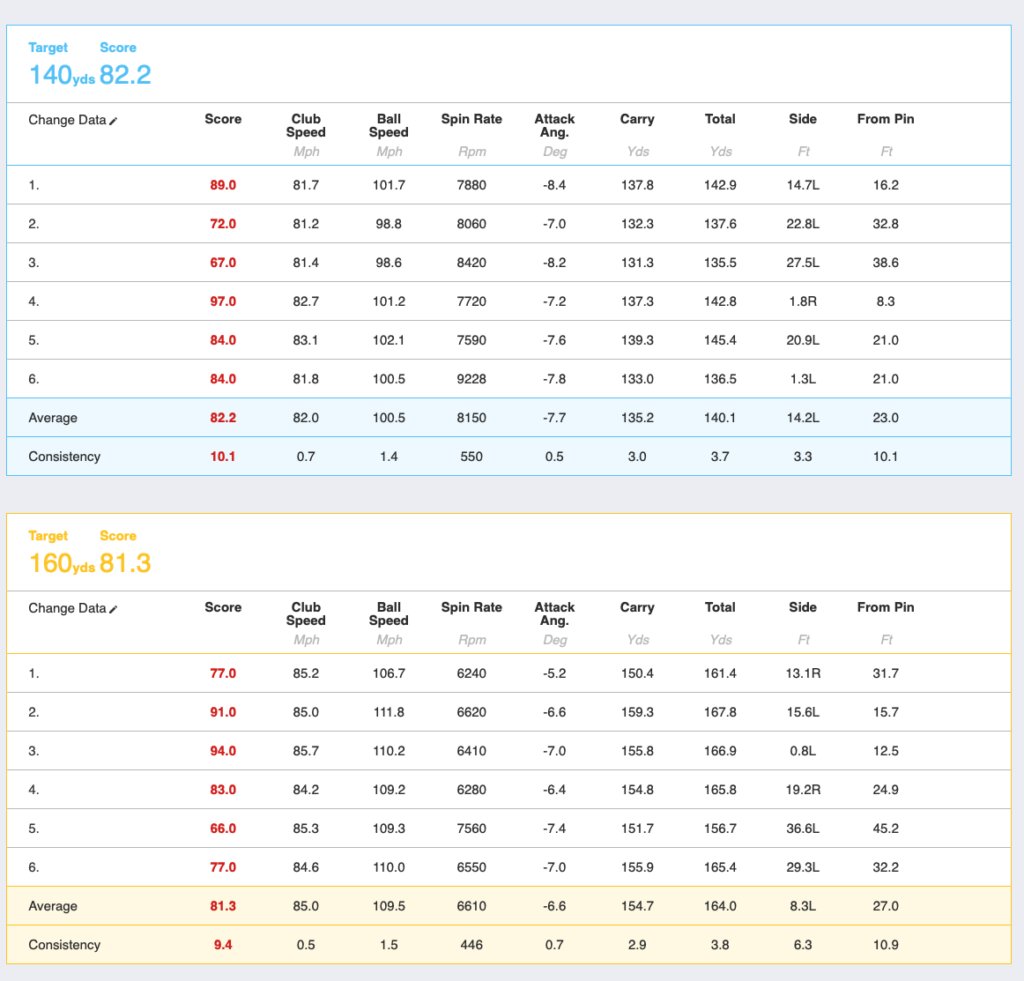1024x981 pixels.
Task: Click the blue 140yds target value
Action: [x=61, y=75]
